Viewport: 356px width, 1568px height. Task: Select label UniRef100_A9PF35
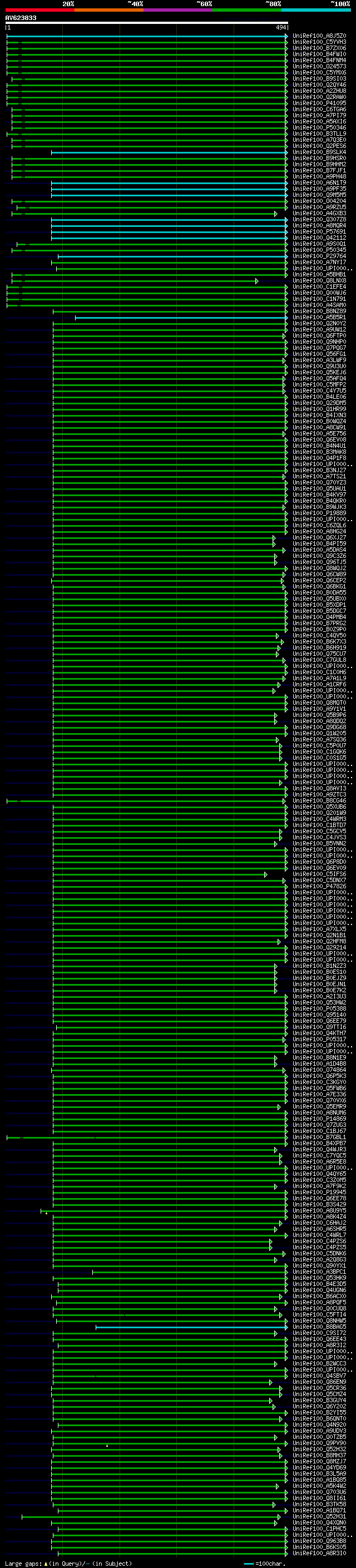[319, 189]
